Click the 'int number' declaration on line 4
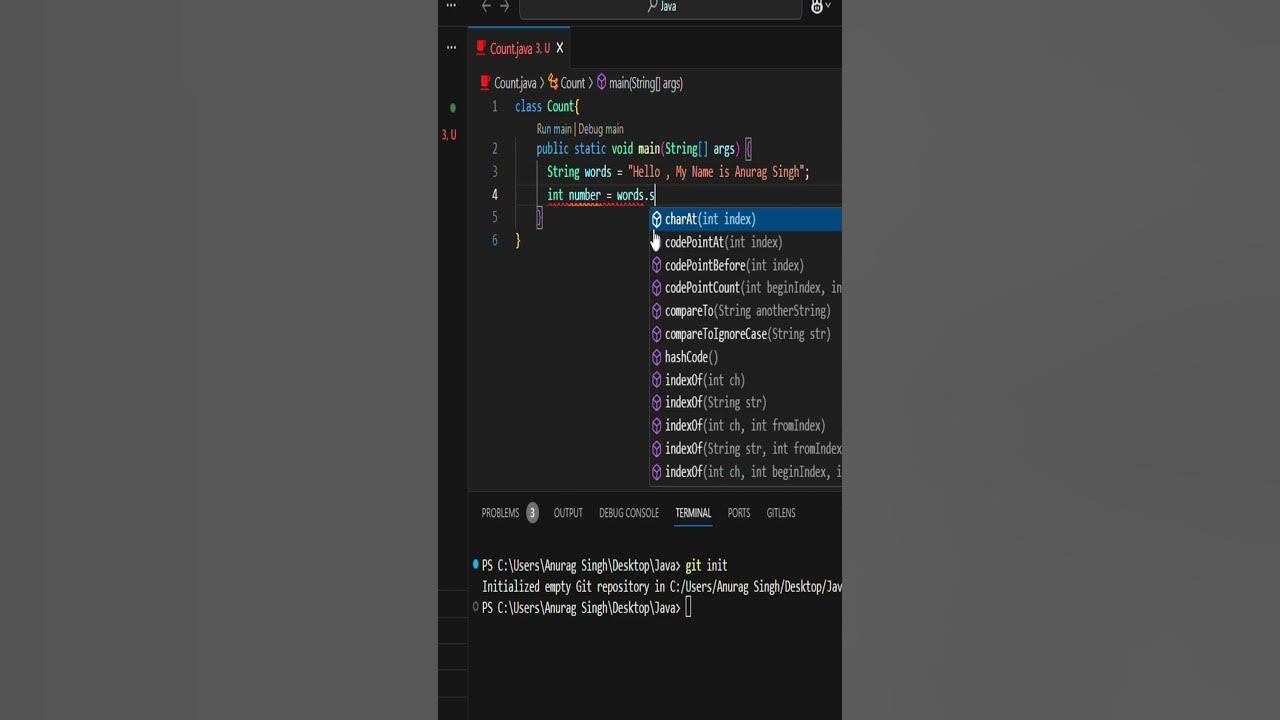 click(574, 195)
